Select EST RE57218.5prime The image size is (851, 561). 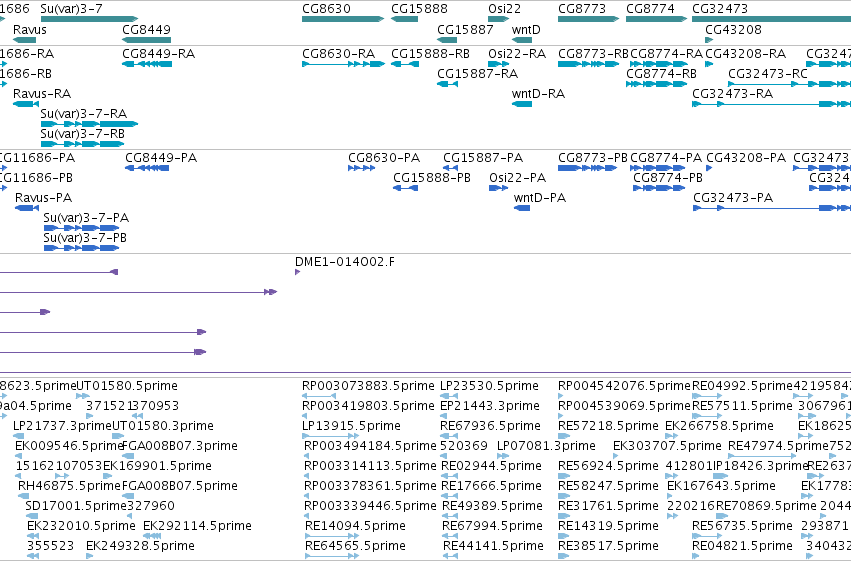[x=564, y=436]
